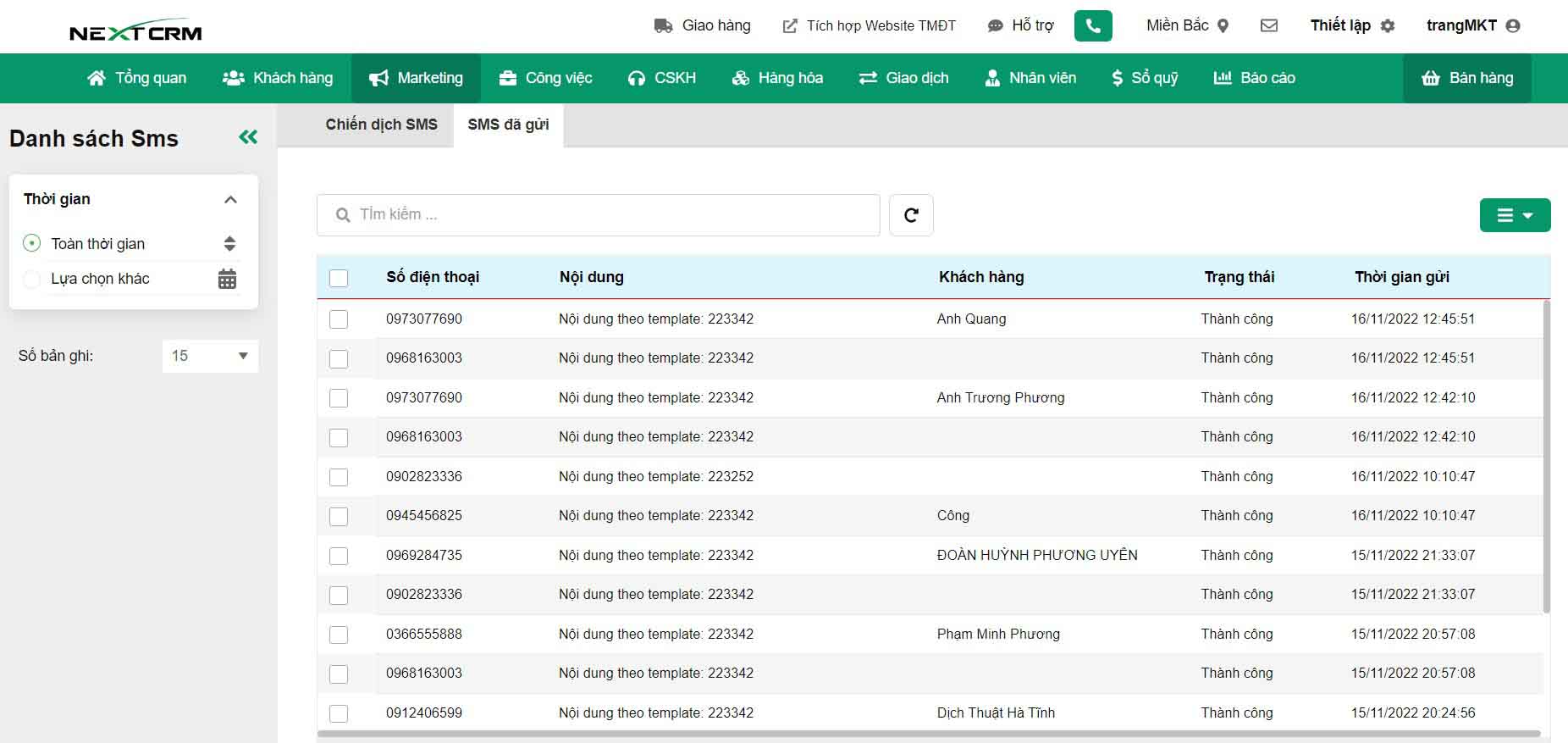Open the calendar date picker icon

[x=227, y=279]
